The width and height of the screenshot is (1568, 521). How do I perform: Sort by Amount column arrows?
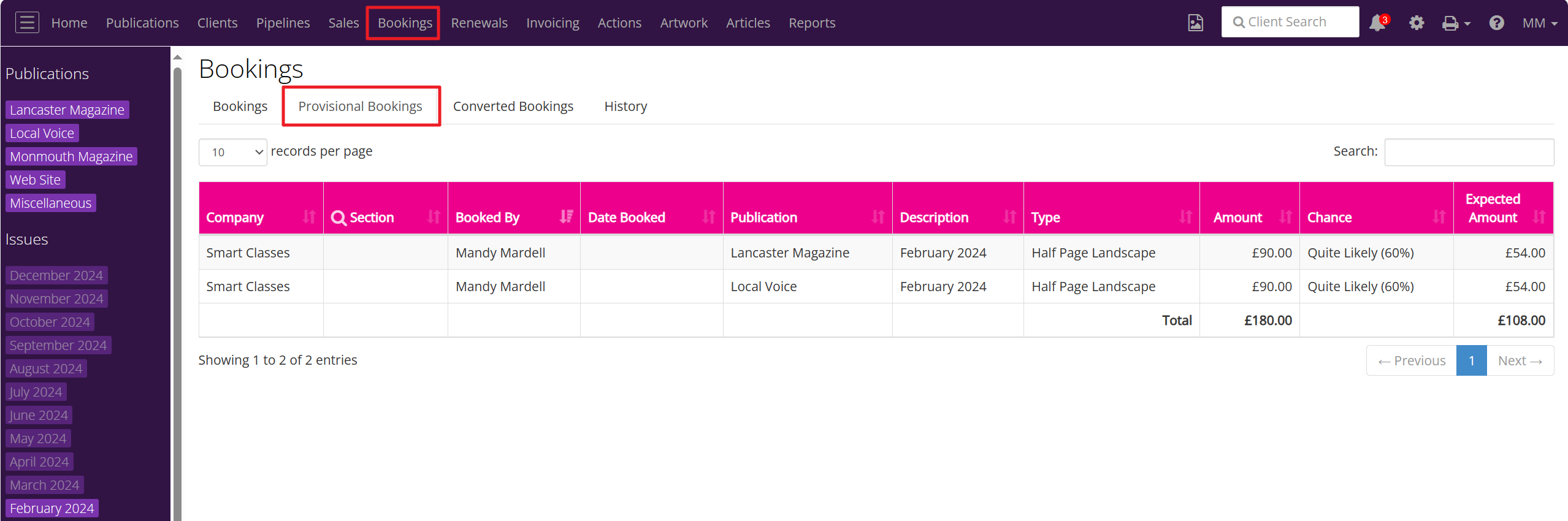coord(1285,216)
